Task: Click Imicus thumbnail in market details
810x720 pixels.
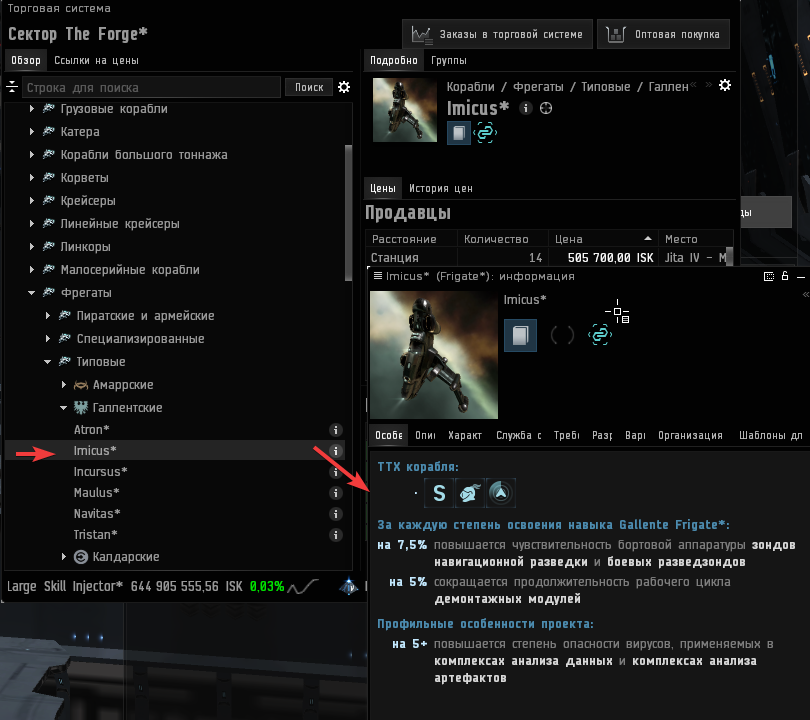Action: coord(405,110)
